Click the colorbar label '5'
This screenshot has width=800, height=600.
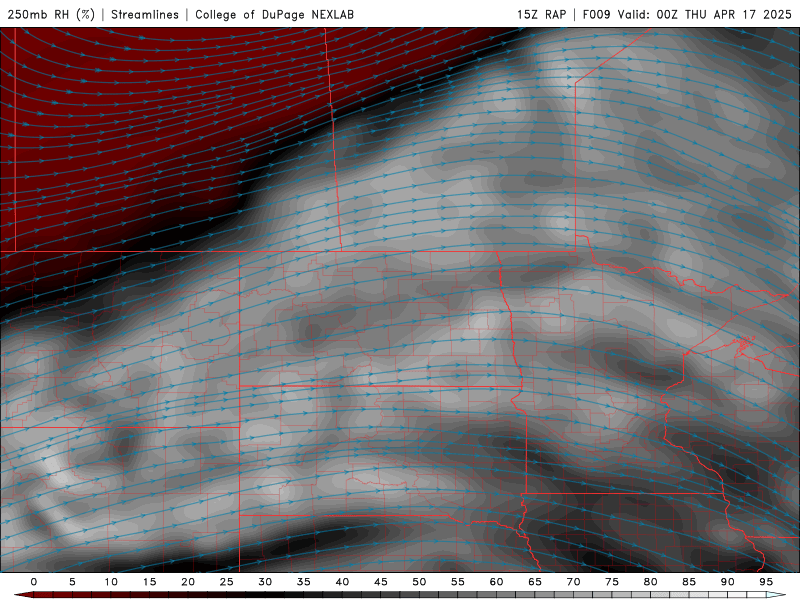72,582
